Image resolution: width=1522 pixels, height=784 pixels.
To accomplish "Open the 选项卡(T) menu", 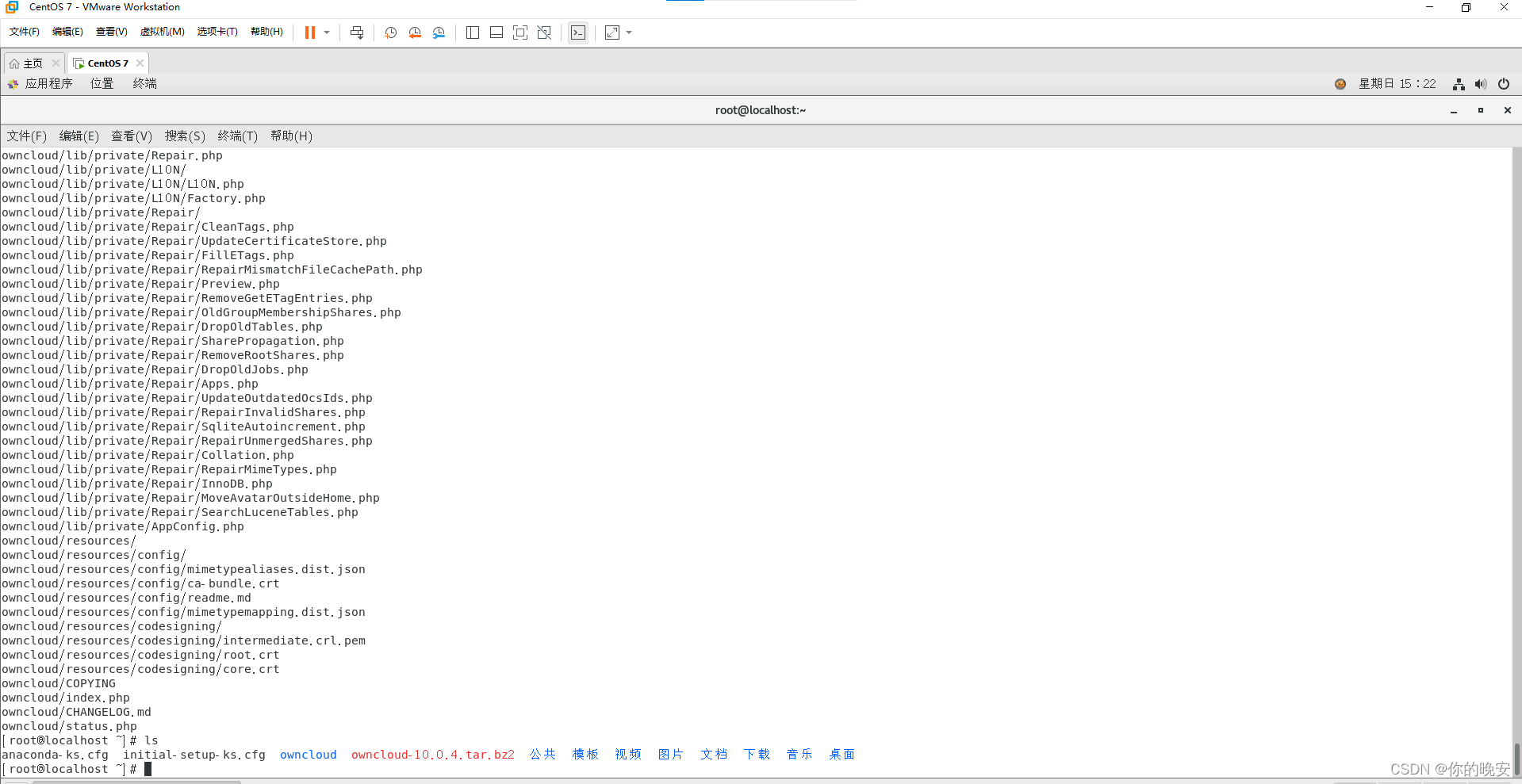I will point(217,32).
